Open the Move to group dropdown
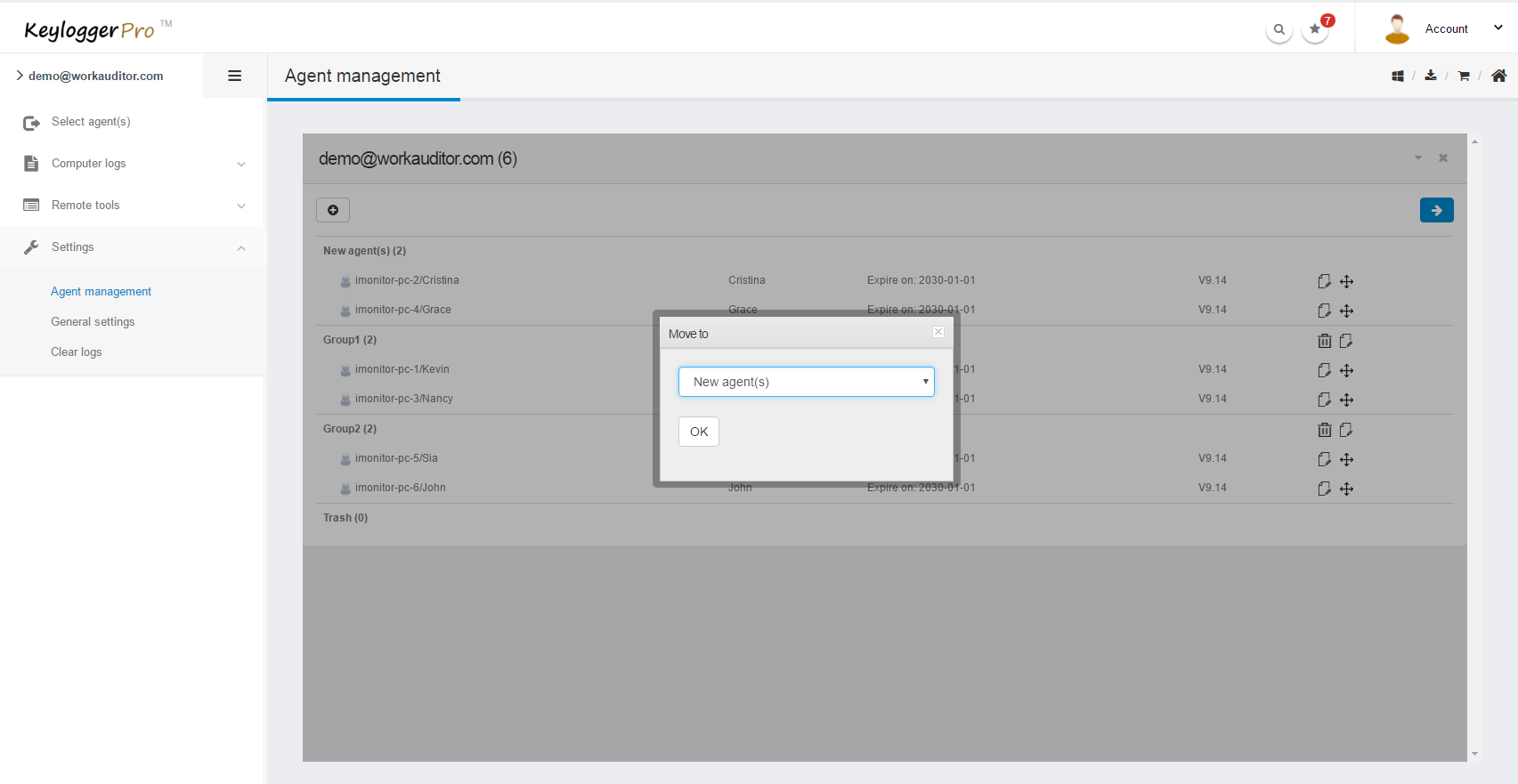1518x784 pixels. (806, 382)
